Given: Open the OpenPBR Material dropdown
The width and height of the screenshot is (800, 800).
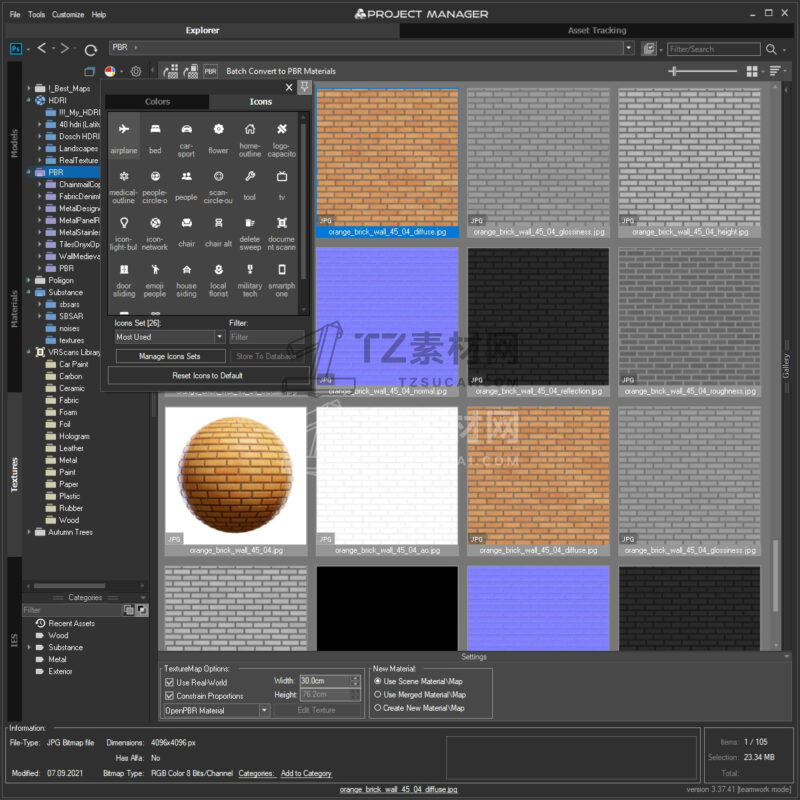Looking at the screenshot, I should (216, 710).
